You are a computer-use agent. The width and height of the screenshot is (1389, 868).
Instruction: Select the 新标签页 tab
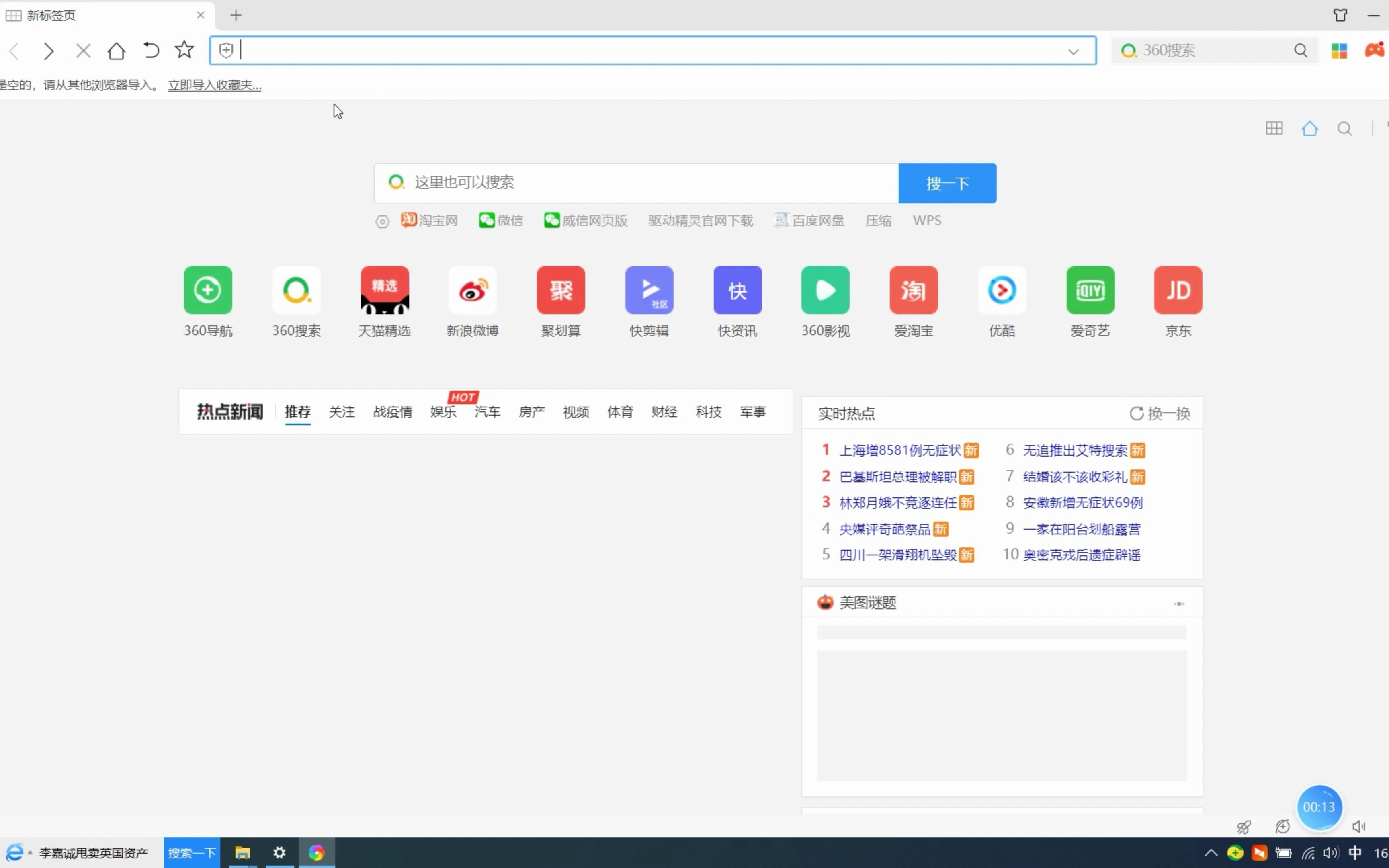(x=107, y=16)
